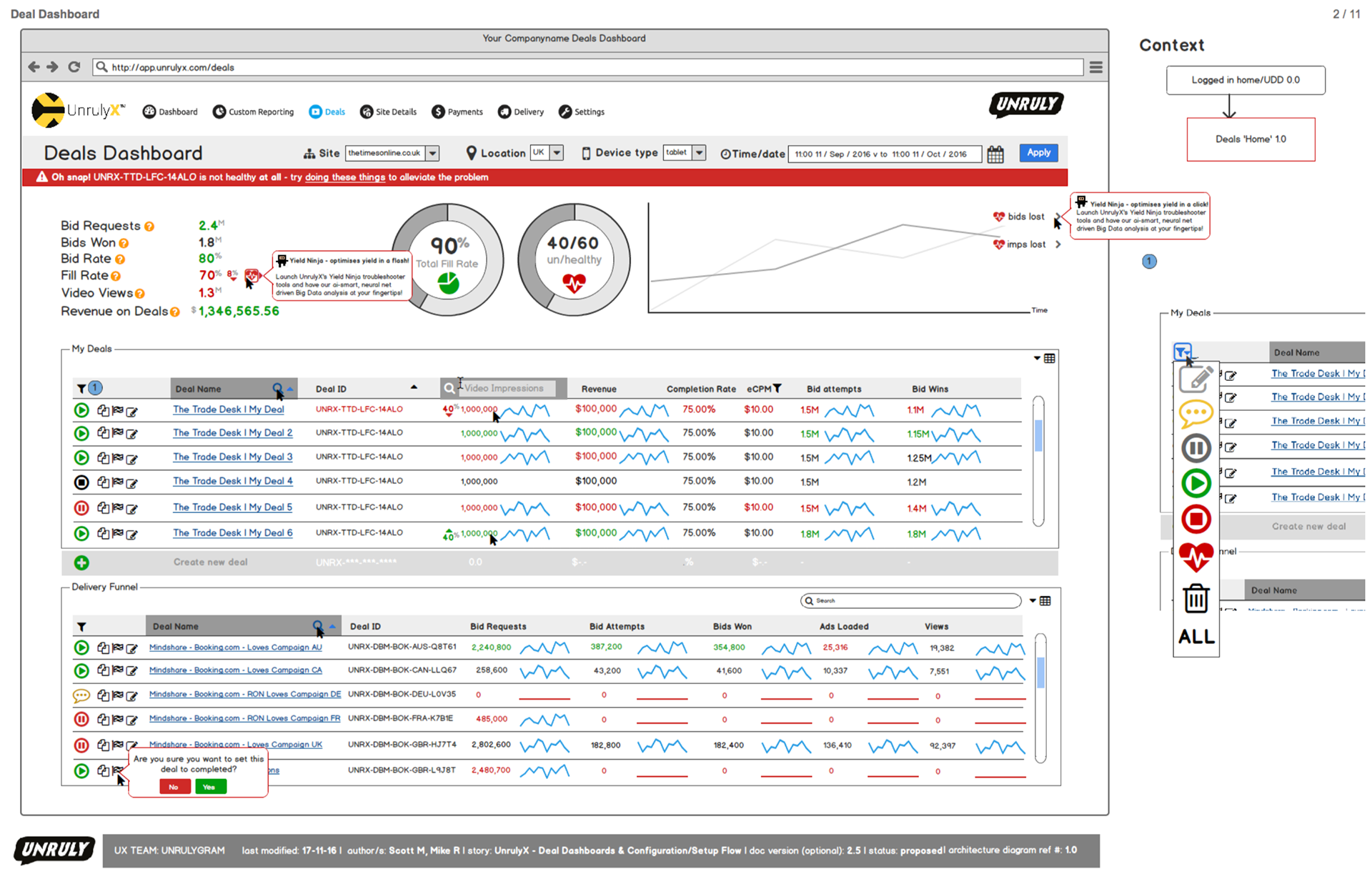Image resolution: width=1372 pixels, height=874 pixels.
Task: Toggle stopped status of My Deal 4
Action: tap(81, 482)
